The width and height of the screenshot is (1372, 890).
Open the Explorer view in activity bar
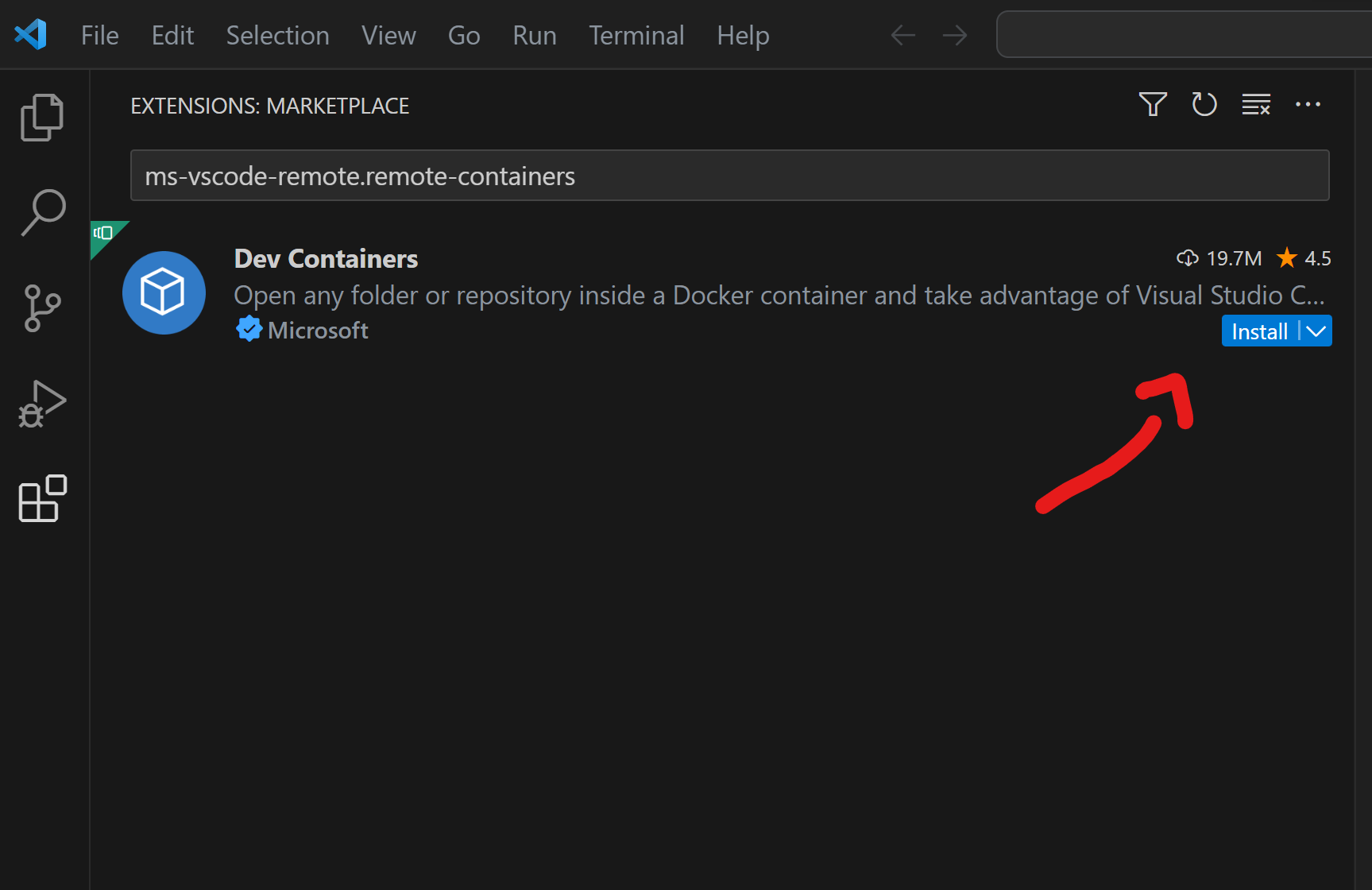click(x=42, y=118)
